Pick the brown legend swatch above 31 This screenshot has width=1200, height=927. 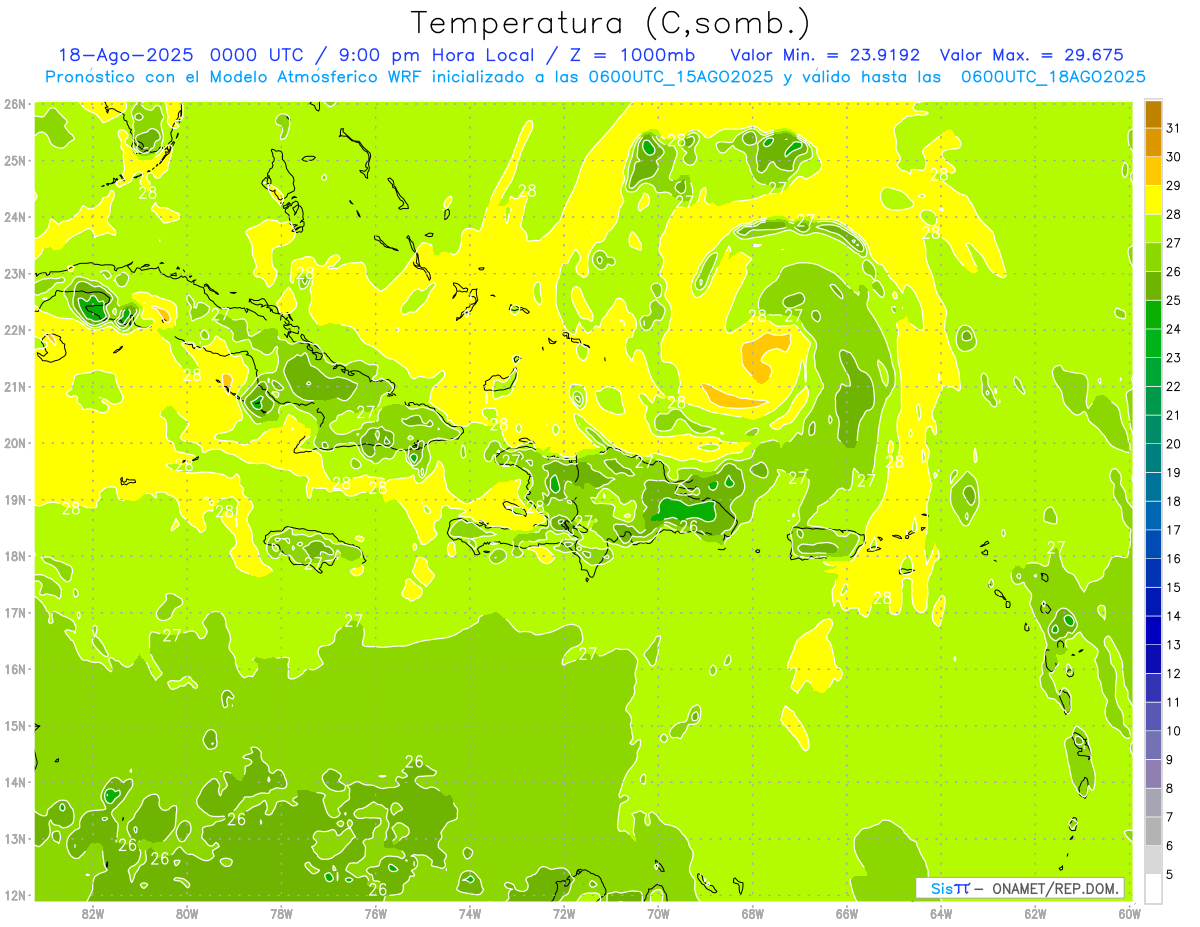1153,114
